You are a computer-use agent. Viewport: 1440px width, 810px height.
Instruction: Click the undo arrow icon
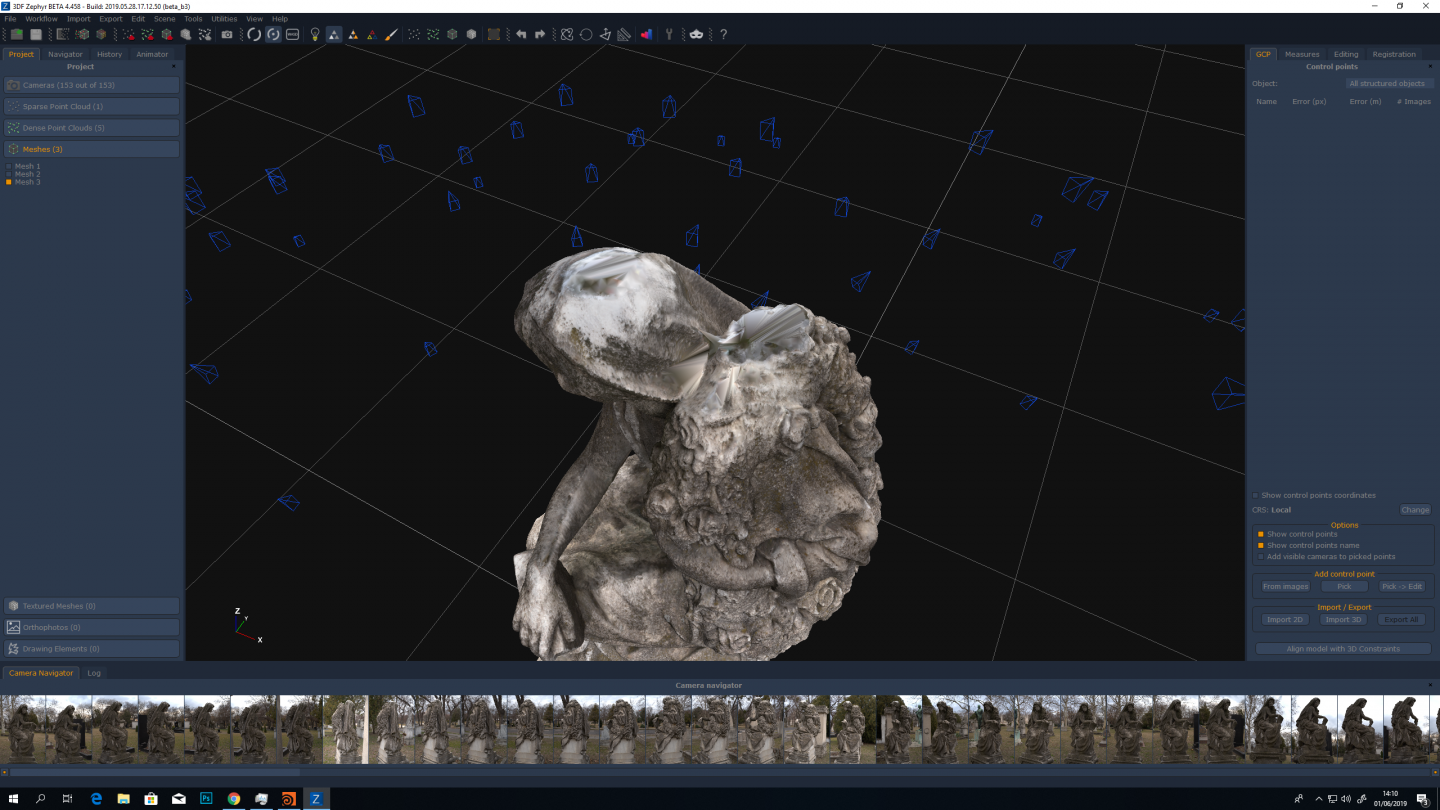[521, 34]
